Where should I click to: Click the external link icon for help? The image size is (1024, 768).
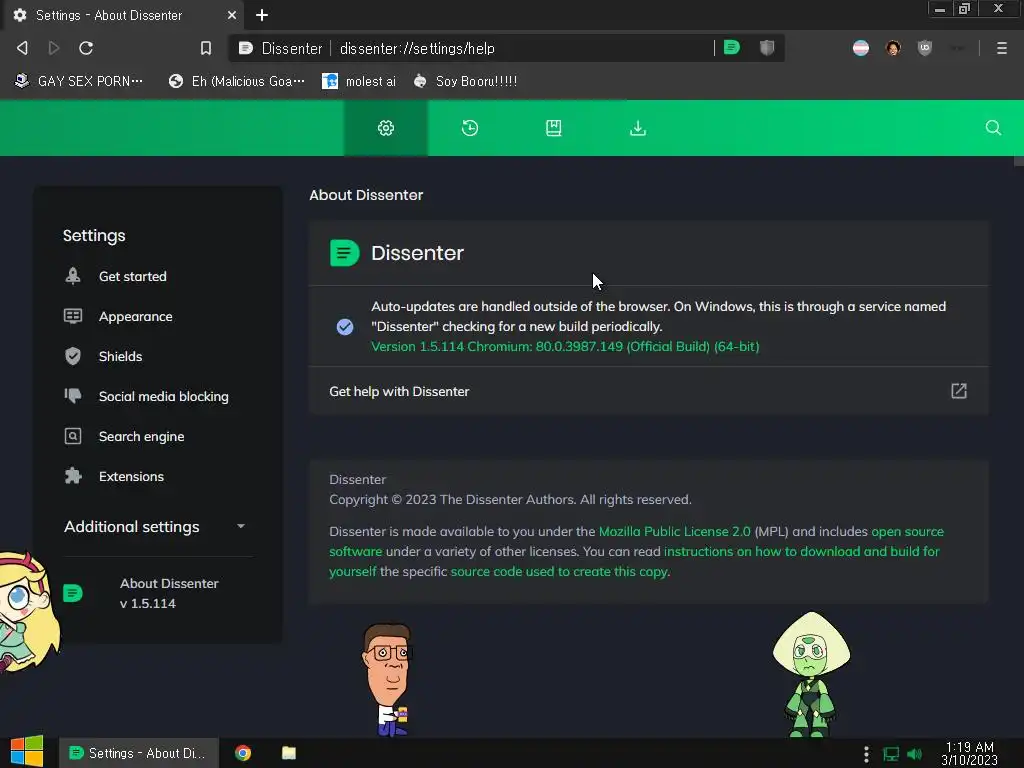click(959, 391)
